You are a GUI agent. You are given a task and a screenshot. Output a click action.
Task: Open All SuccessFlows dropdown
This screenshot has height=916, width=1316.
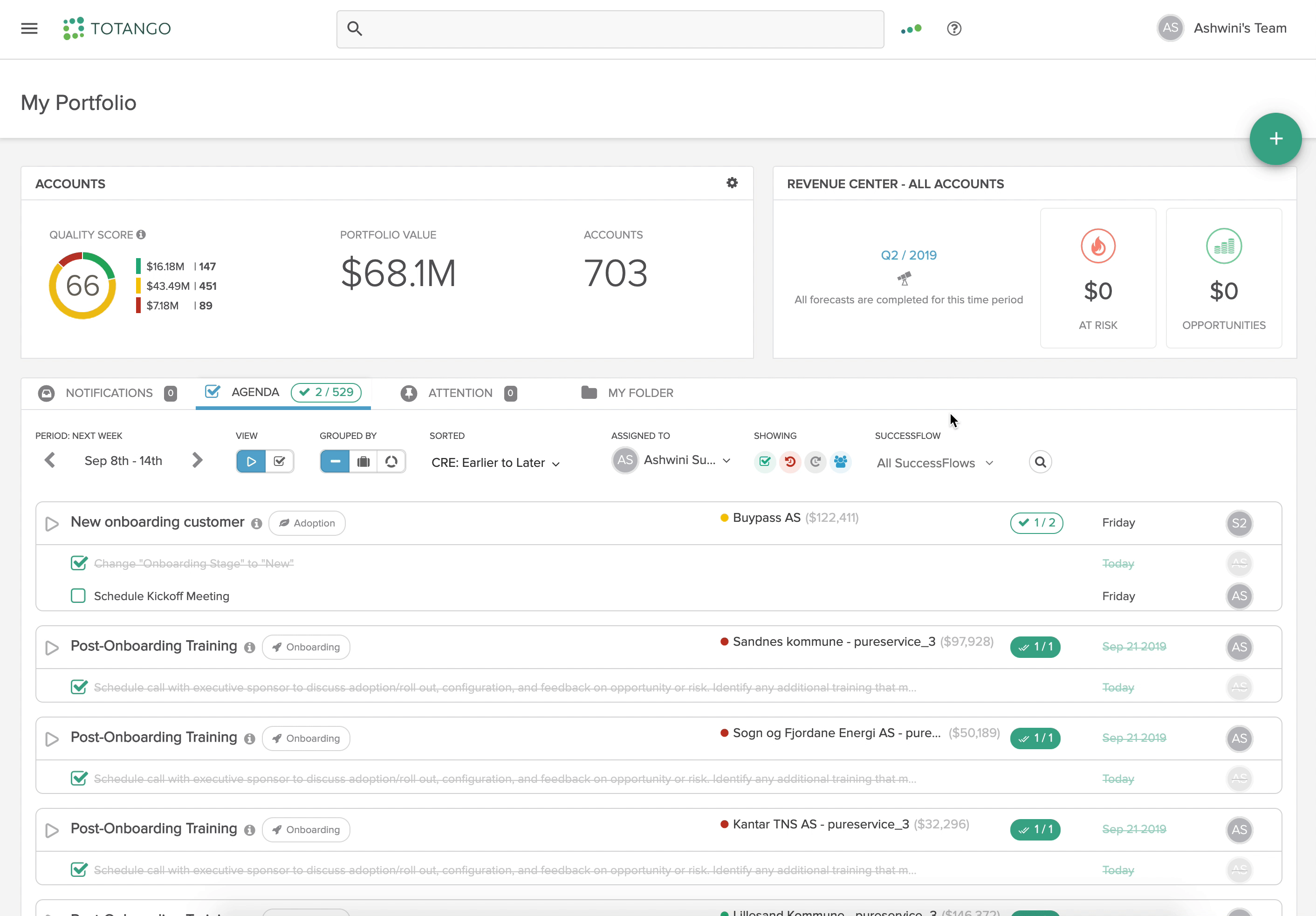click(x=935, y=463)
